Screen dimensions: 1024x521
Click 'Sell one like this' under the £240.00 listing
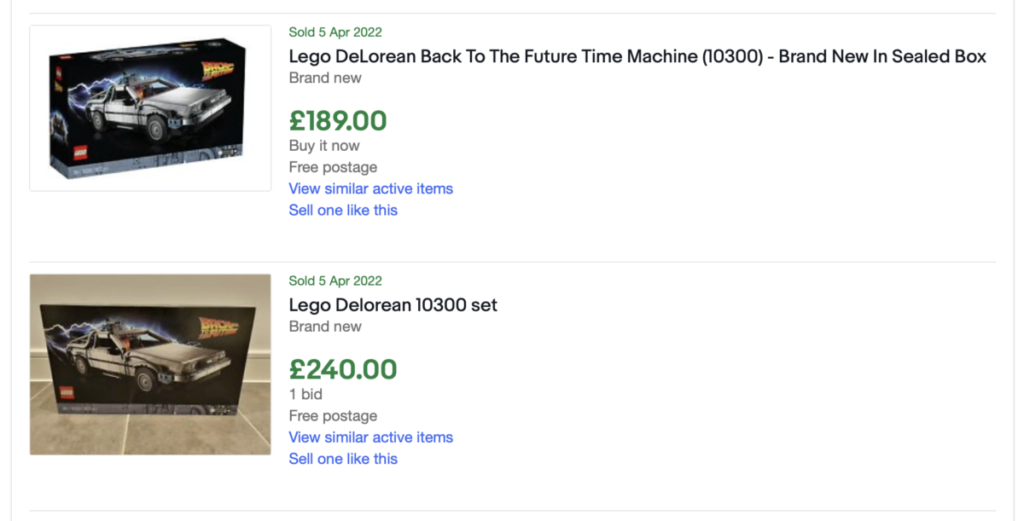pyautogui.click(x=344, y=459)
